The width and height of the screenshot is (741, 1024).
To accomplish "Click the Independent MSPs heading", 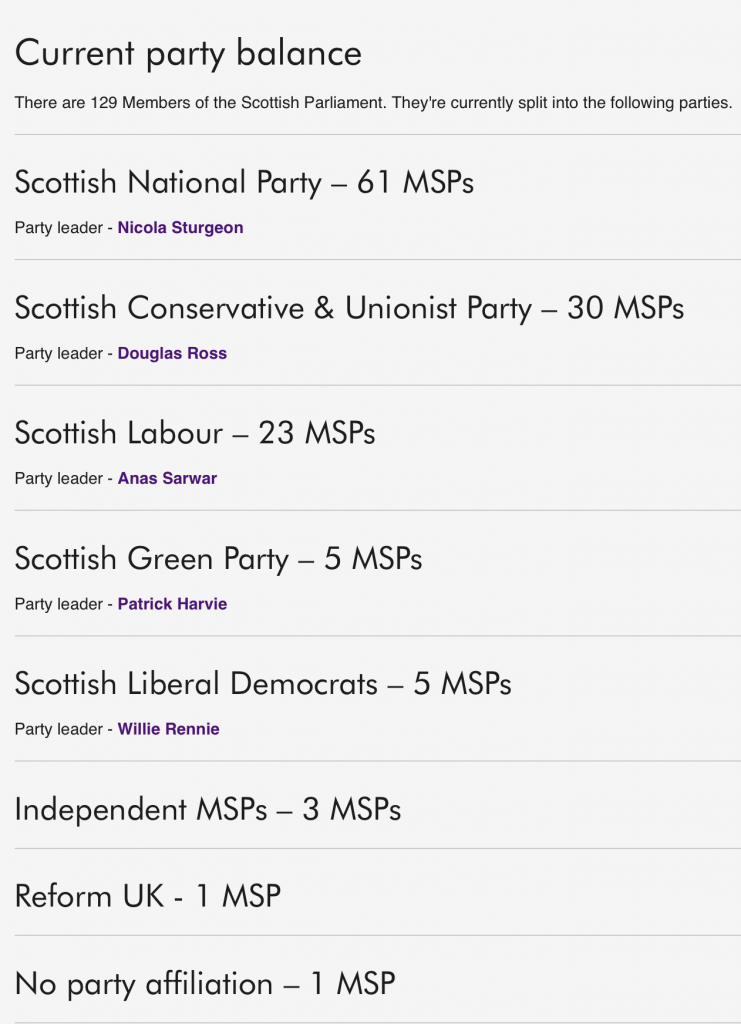I will (x=208, y=809).
